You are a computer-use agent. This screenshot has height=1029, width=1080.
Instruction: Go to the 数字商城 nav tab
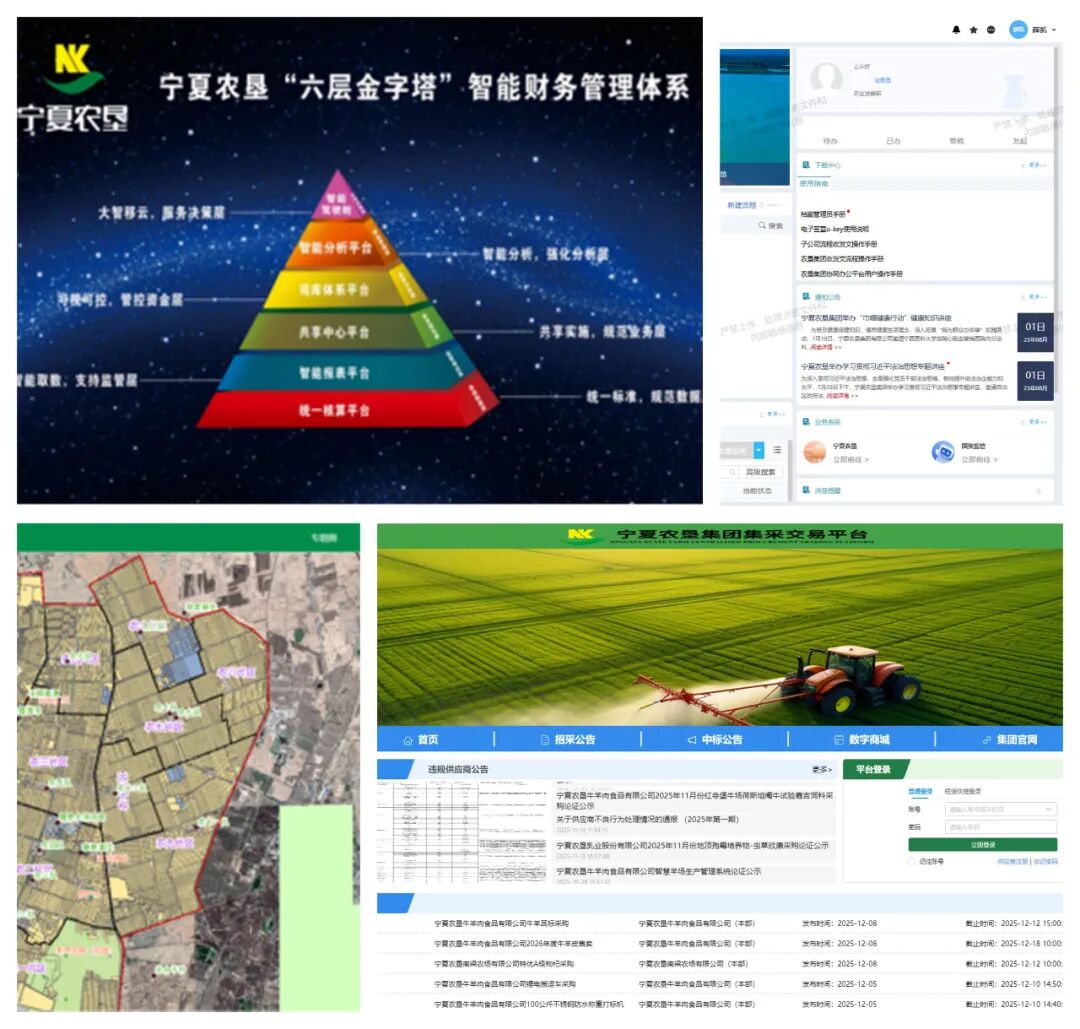(x=861, y=740)
